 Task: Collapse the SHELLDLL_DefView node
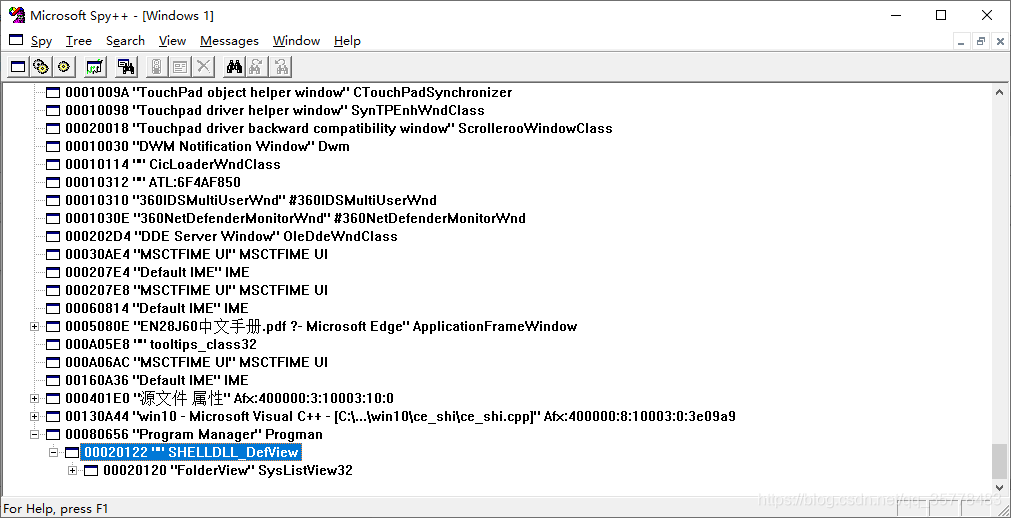(54, 453)
